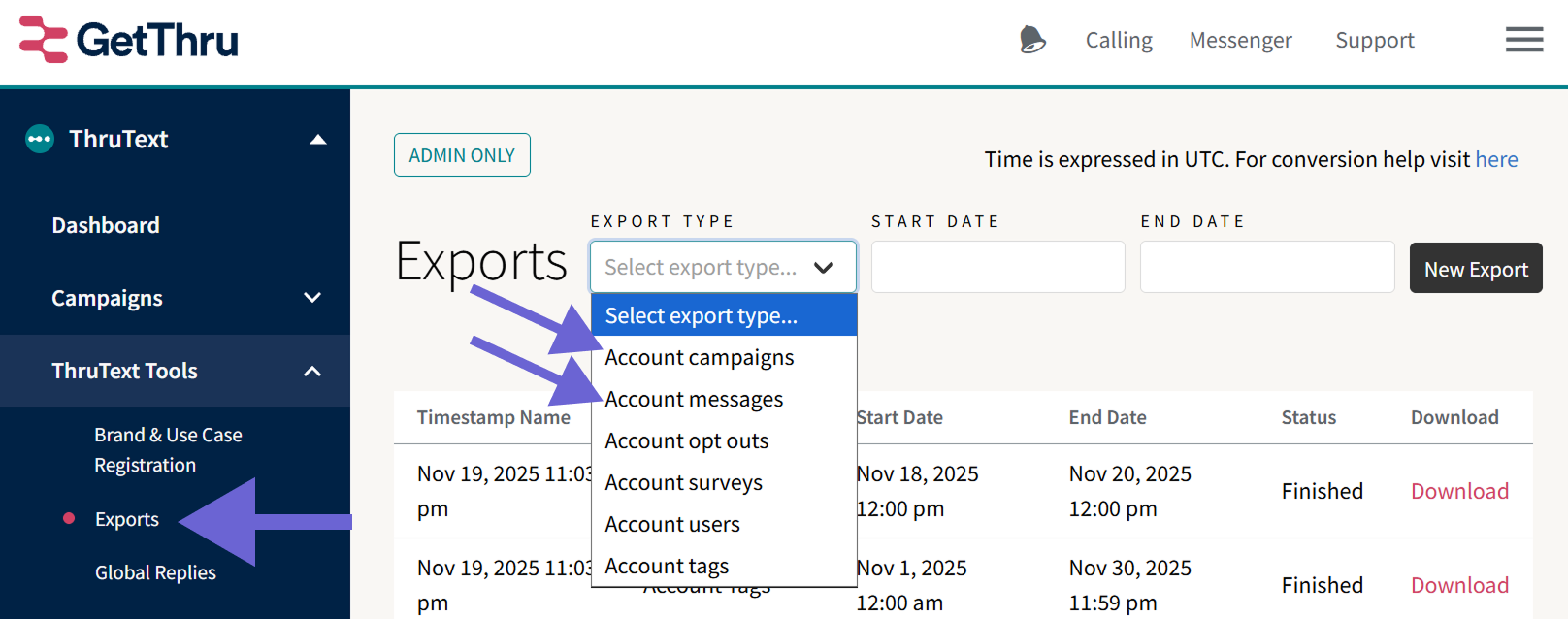Choose 'Select export type...' option
The height and width of the screenshot is (619, 1568).
tap(724, 315)
